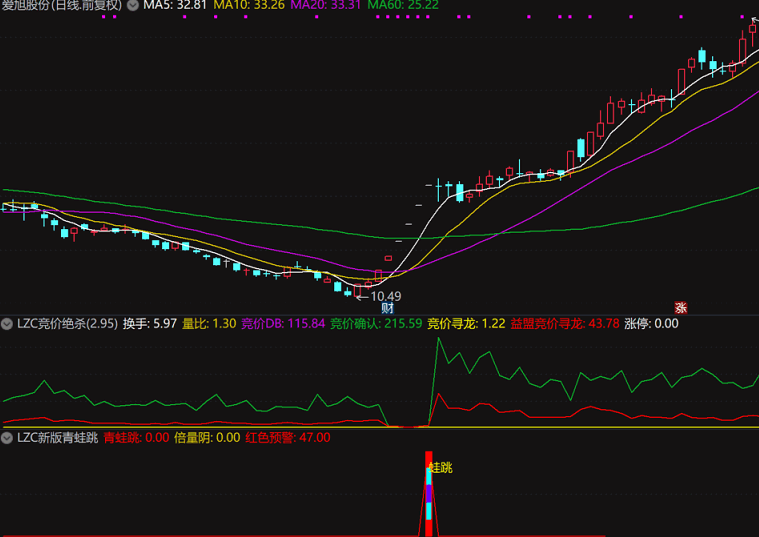Click the 红色预警: 47.00 value
Image resolution: width=759 pixels, height=537 pixels.
click(288, 438)
